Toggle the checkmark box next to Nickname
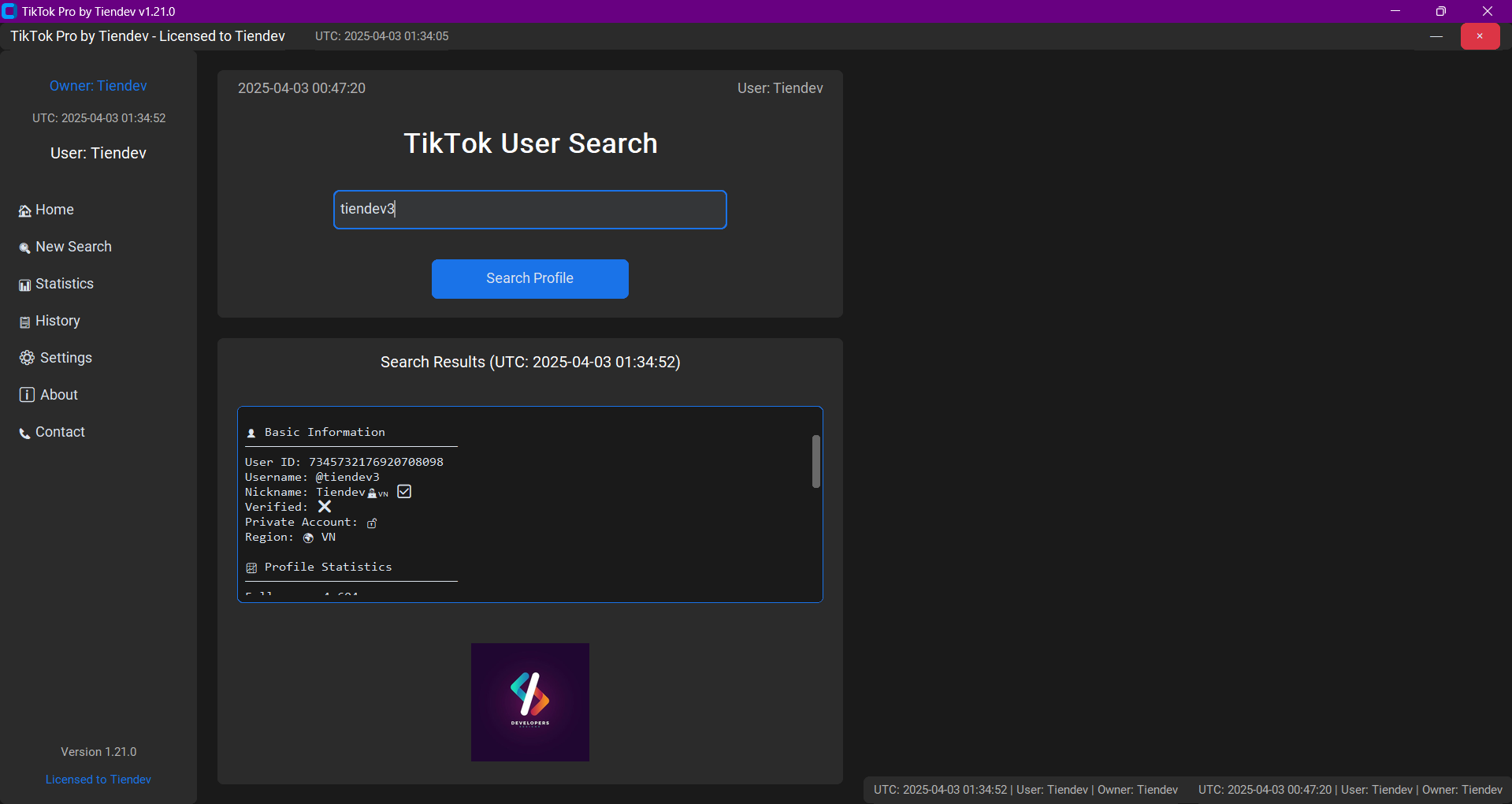Image resolution: width=1512 pixels, height=804 pixels. point(404,492)
